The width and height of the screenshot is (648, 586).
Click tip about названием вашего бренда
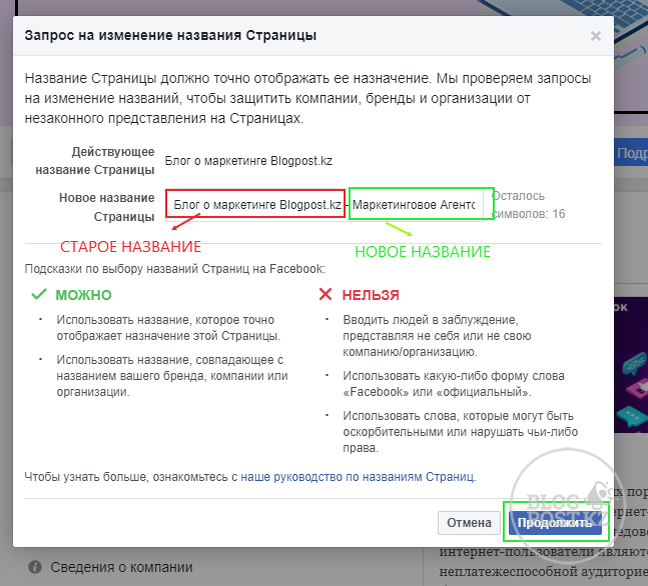tap(172, 376)
